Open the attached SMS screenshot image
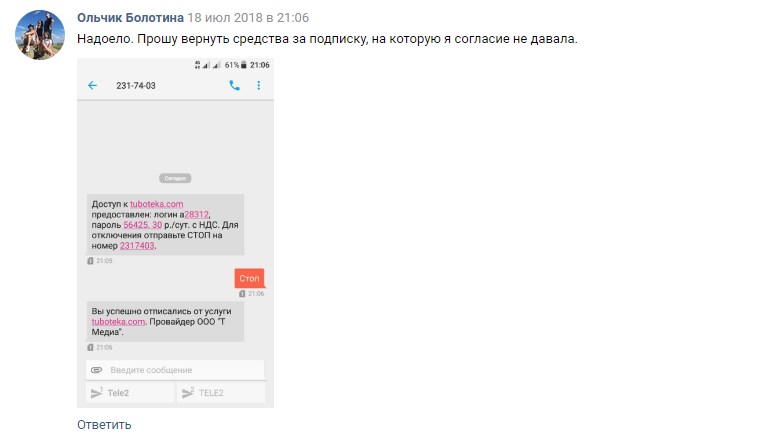783x440 pixels. (x=175, y=233)
